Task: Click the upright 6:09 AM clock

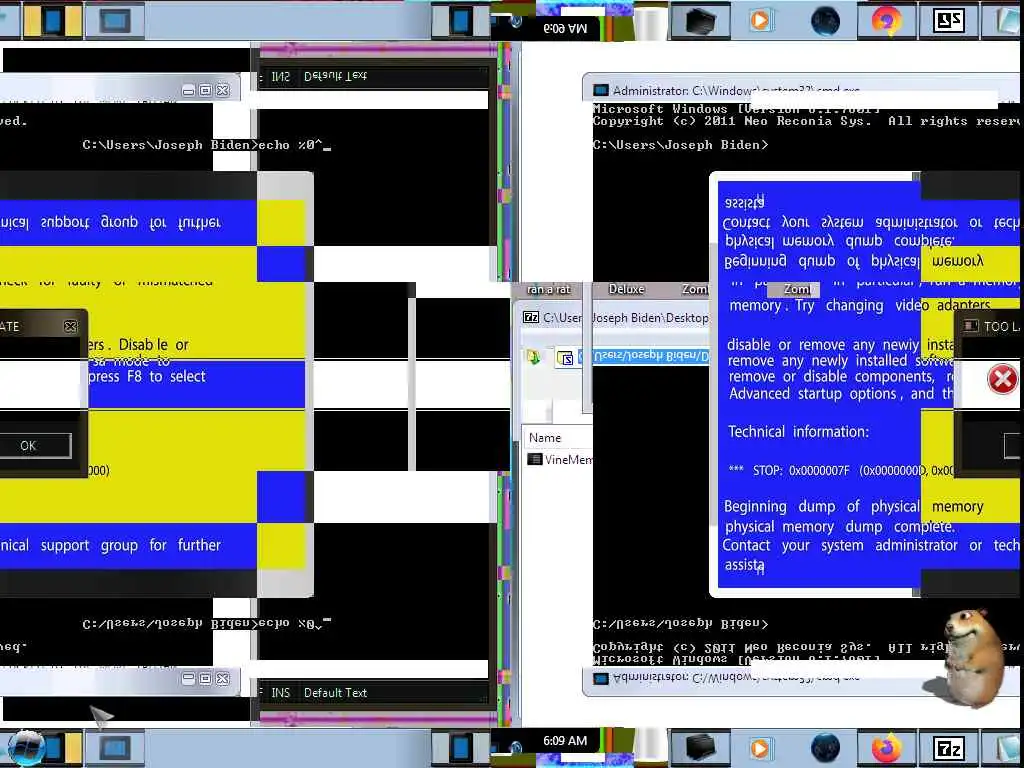Action: click(x=565, y=741)
